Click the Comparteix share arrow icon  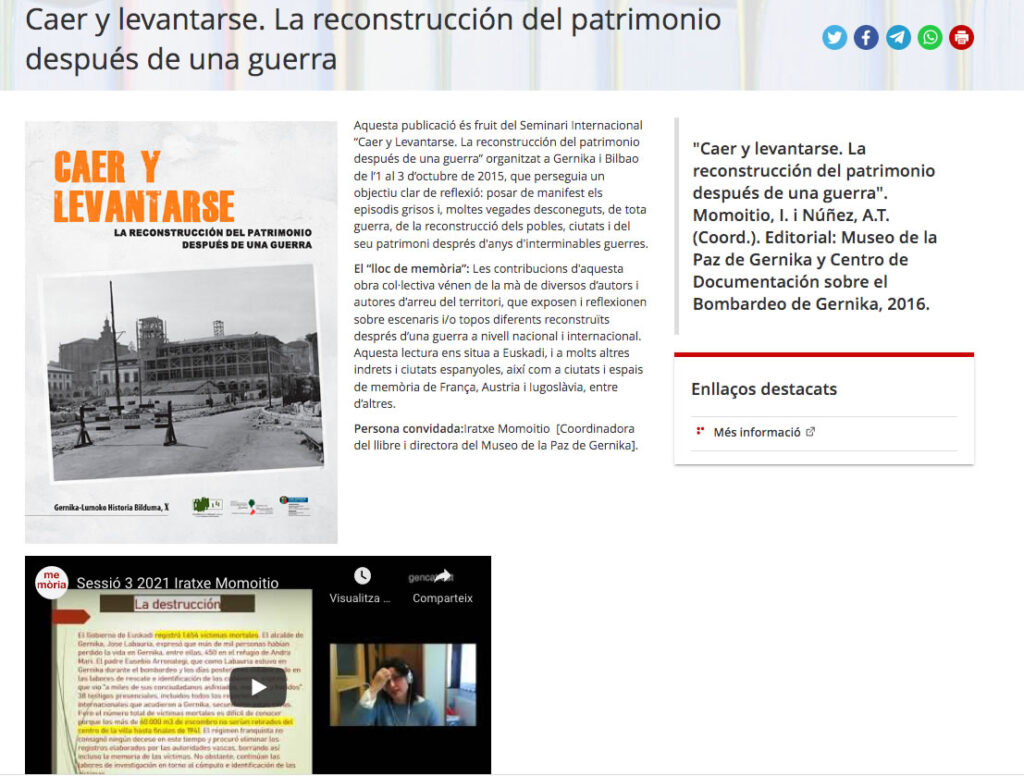click(x=442, y=577)
